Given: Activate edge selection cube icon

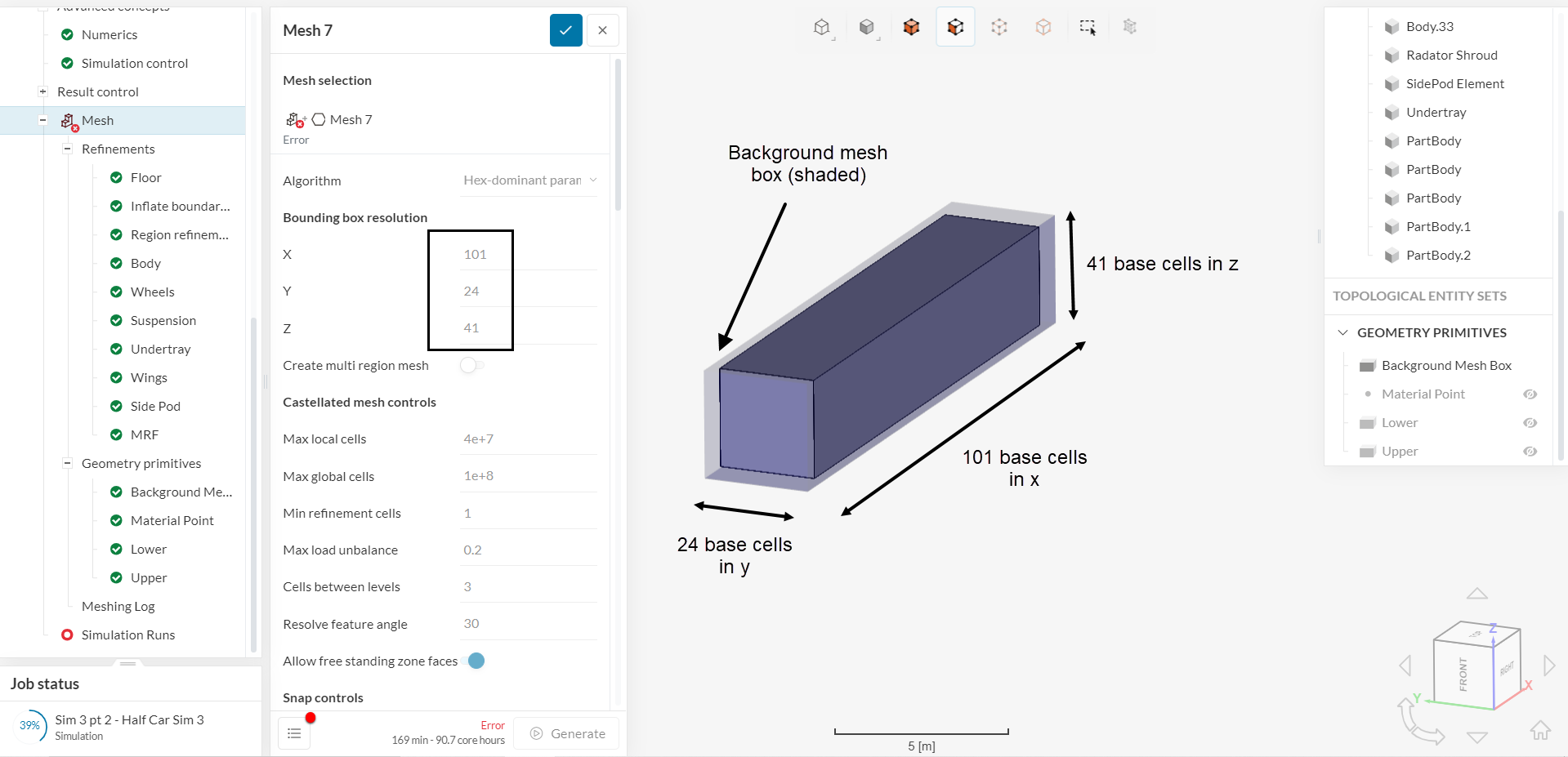Looking at the screenshot, I should point(999,27).
